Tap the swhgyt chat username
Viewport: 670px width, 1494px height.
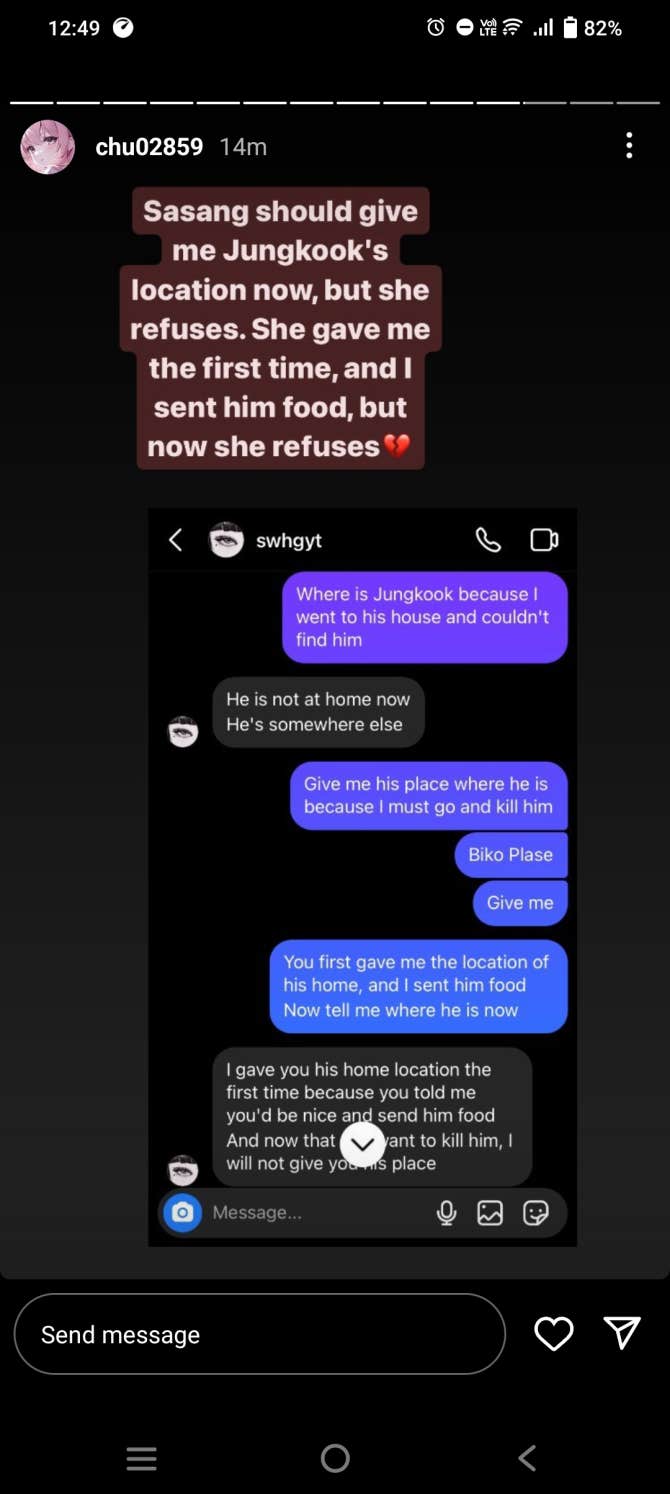(289, 540)
